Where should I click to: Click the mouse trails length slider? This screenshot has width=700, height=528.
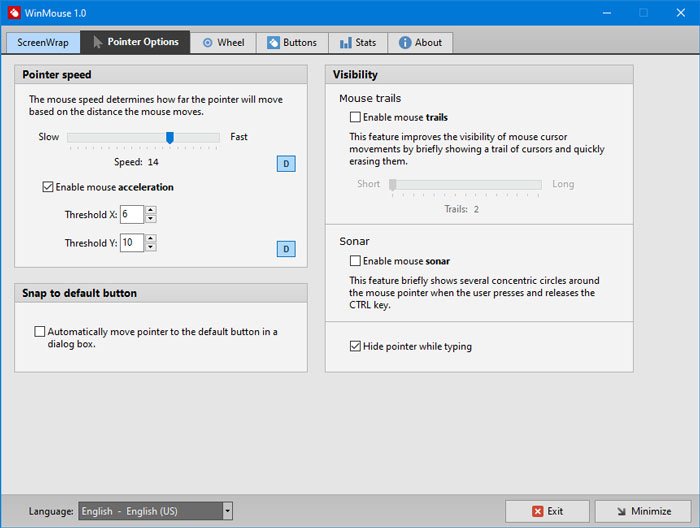[x=467, y=185]
